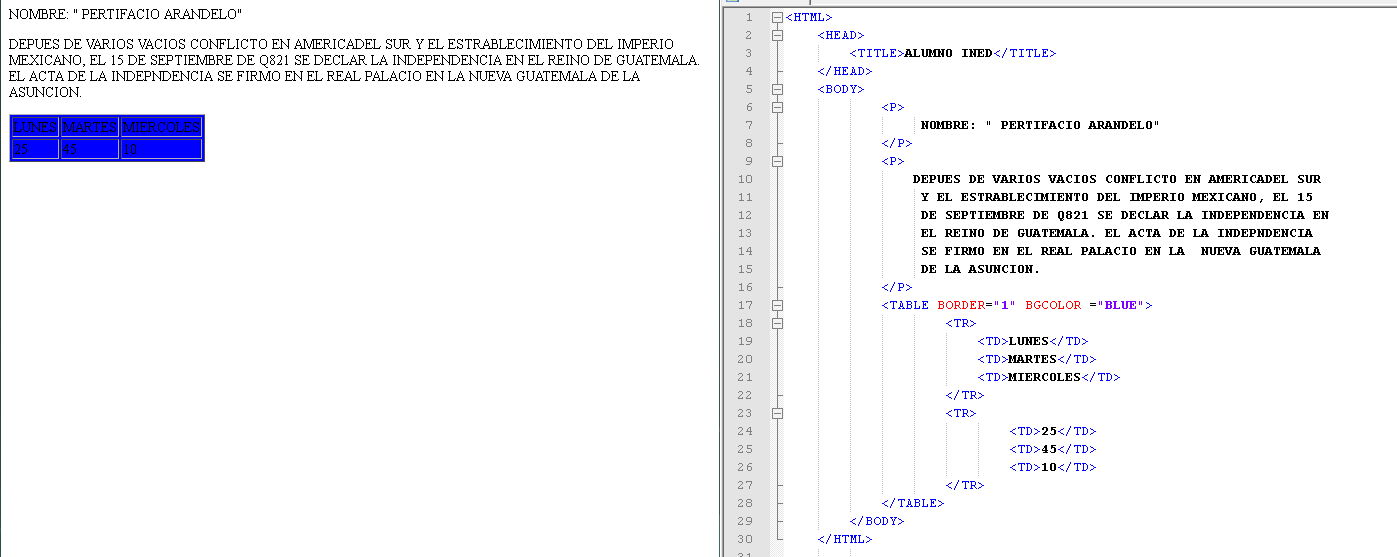
Task: Collapse the TABLE tag fold marker
Action: (777, 305)
